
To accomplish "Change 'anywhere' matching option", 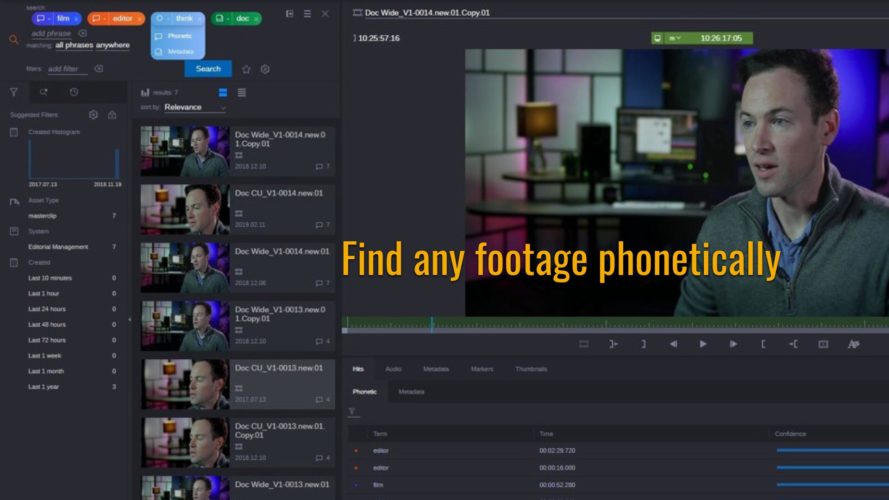I will [x=113, y=45].
